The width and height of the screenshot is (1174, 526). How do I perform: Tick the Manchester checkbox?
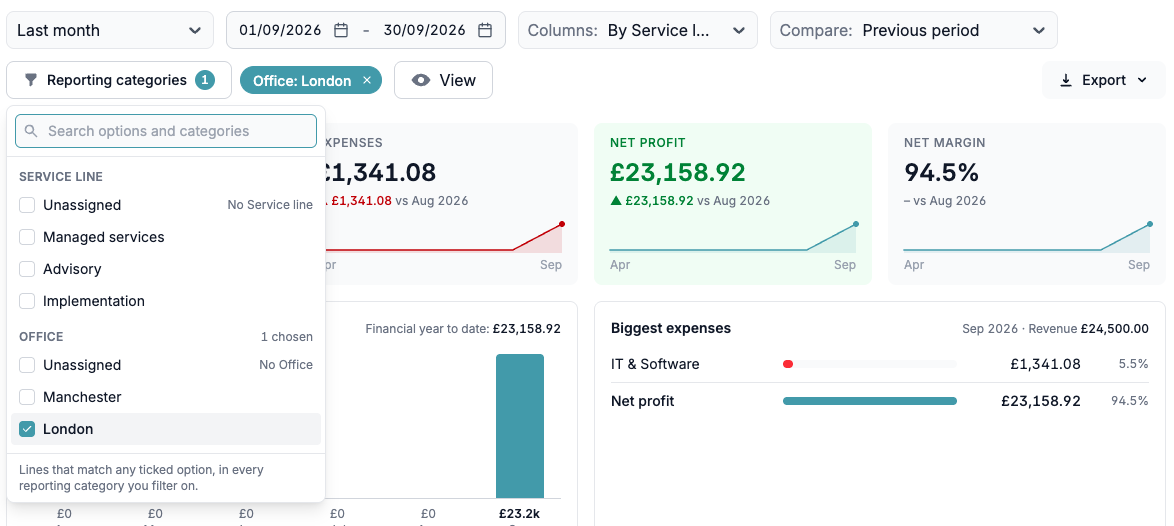pos(27,397)
